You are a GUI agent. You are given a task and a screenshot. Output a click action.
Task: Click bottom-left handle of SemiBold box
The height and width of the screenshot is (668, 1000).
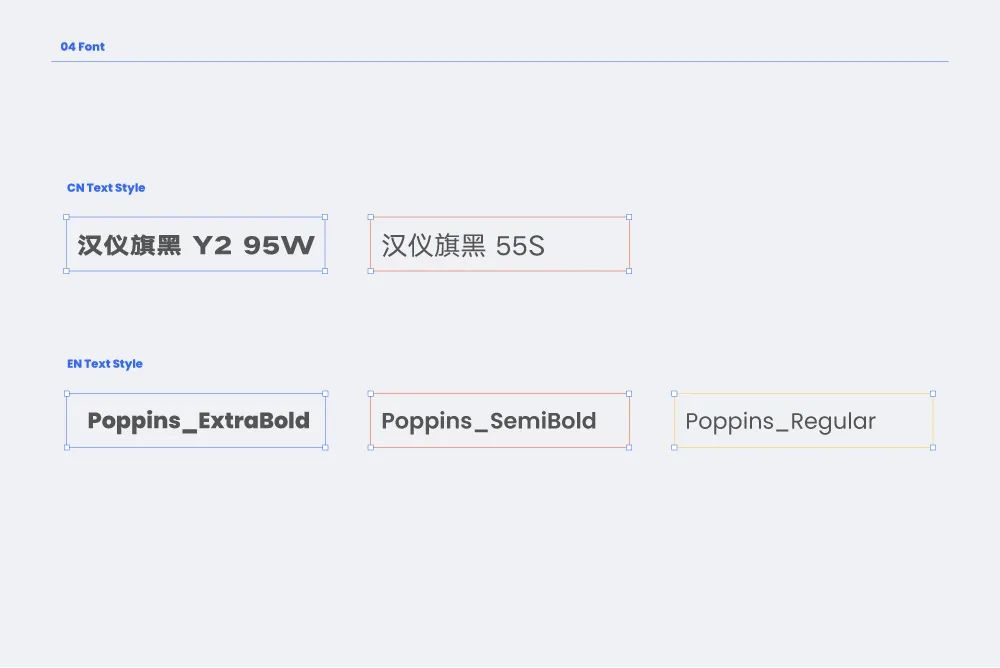371,448
